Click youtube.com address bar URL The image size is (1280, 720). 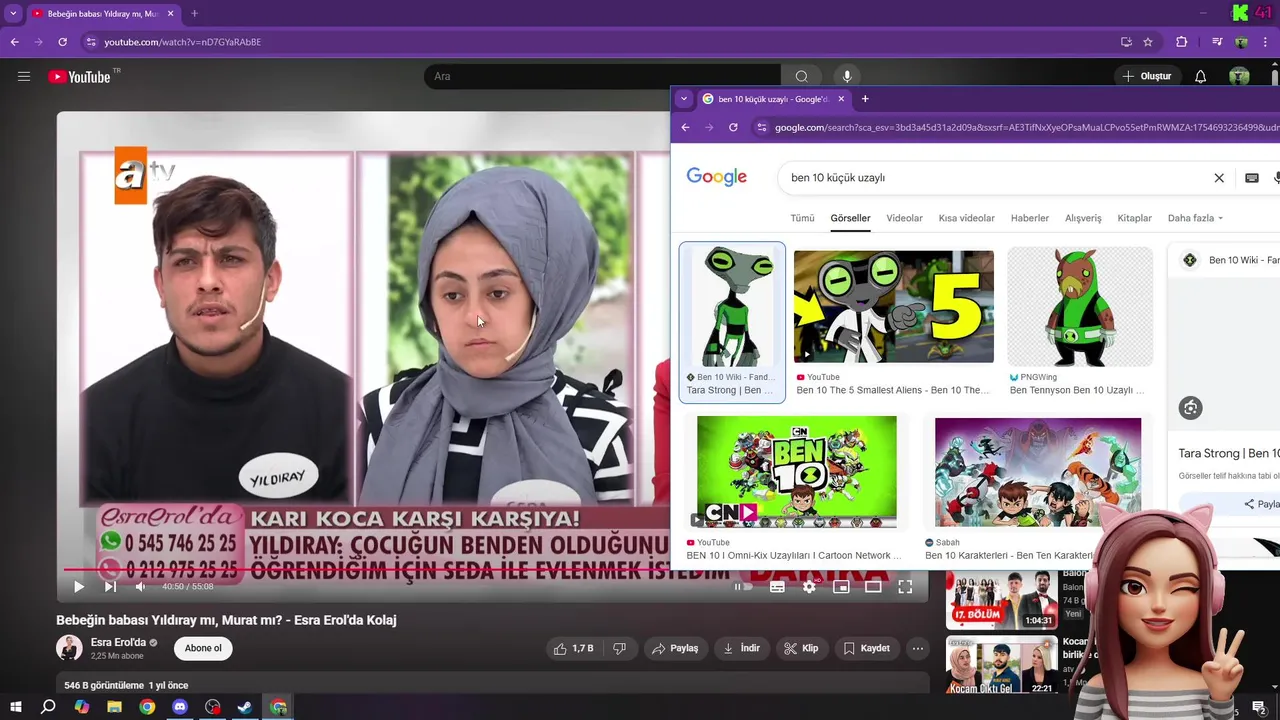(x=183, y=42)
